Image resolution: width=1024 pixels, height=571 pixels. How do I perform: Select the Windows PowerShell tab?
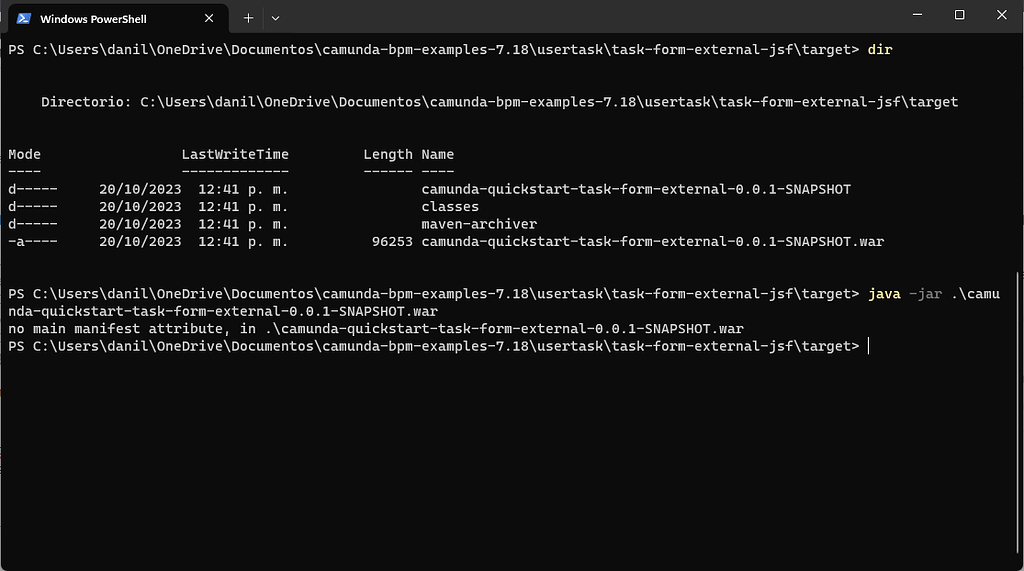116,18
